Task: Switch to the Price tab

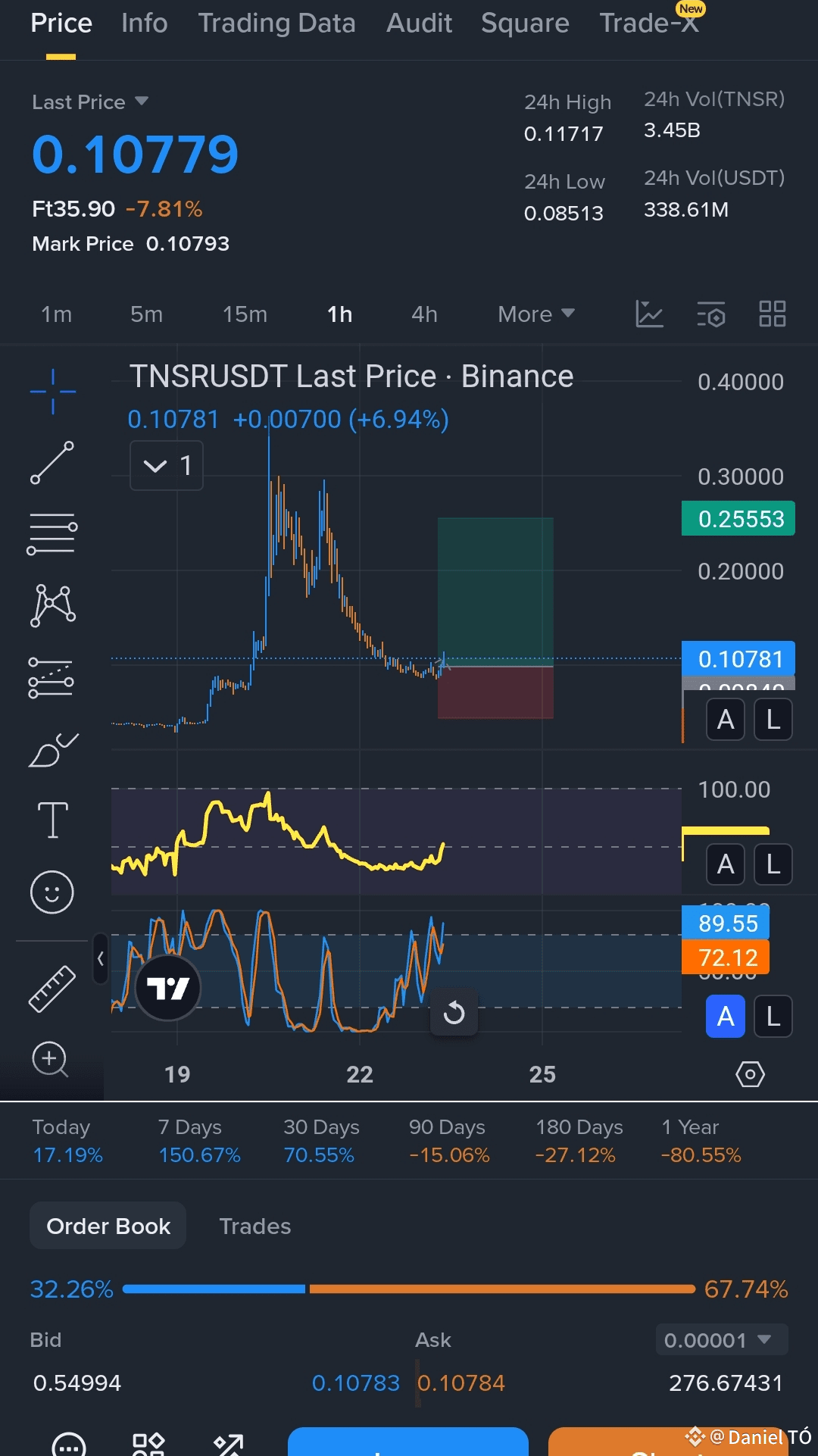Action: [61, 23]
